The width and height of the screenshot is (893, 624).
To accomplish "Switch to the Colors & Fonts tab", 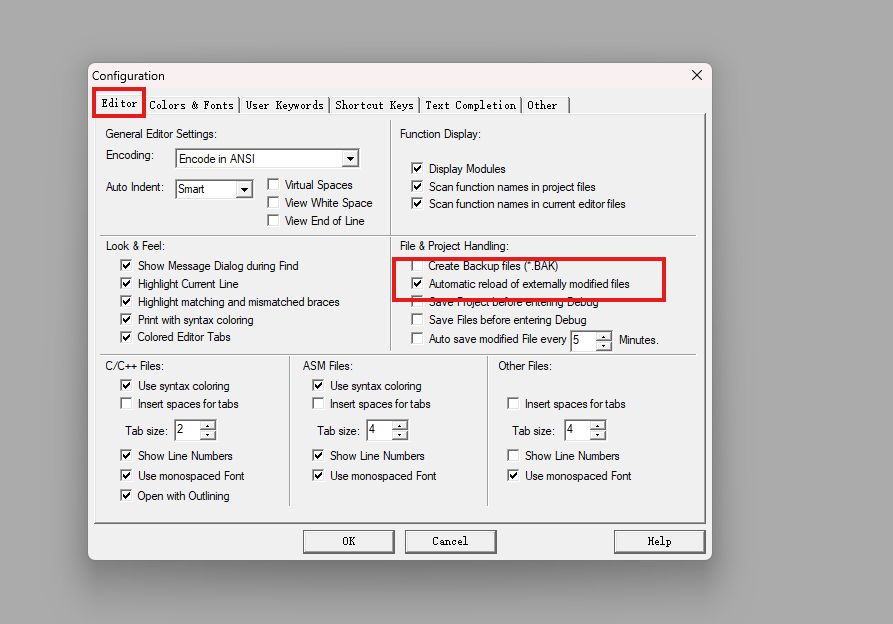I will pos(191,105).
